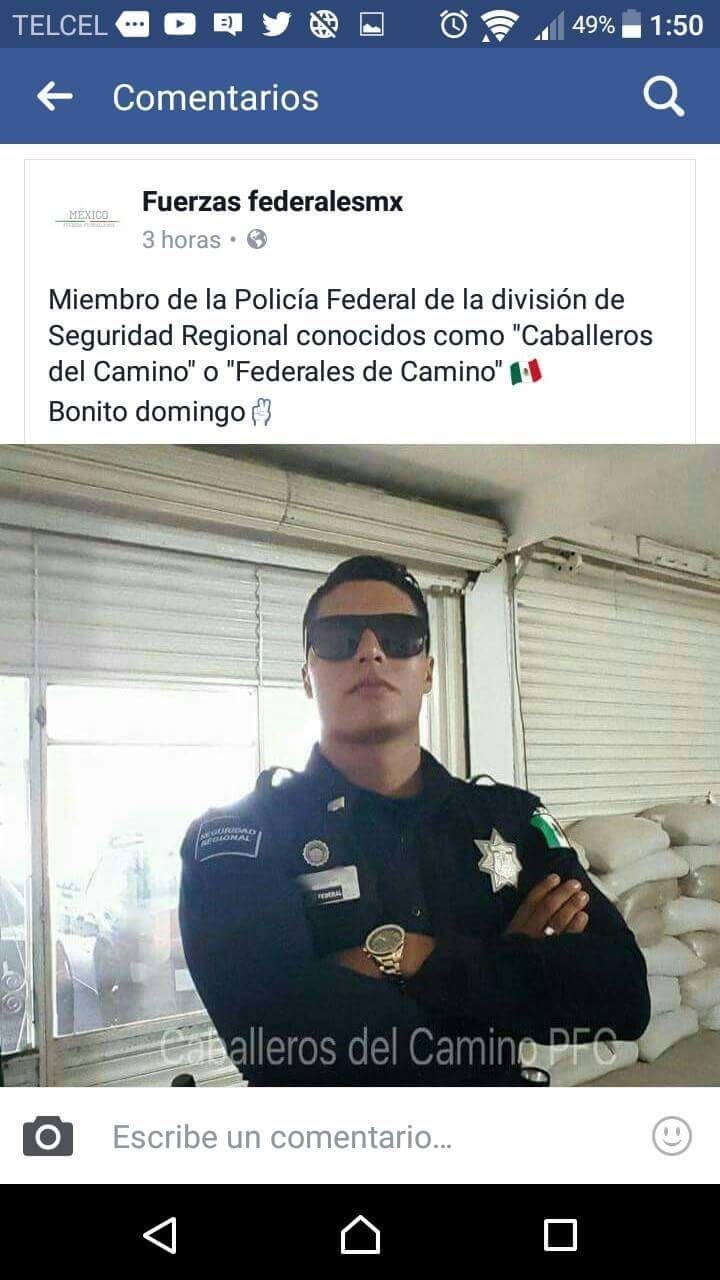Tap the camera icon to attach photo
The width and height of the screenshot is (720, 1280).
48,1136
